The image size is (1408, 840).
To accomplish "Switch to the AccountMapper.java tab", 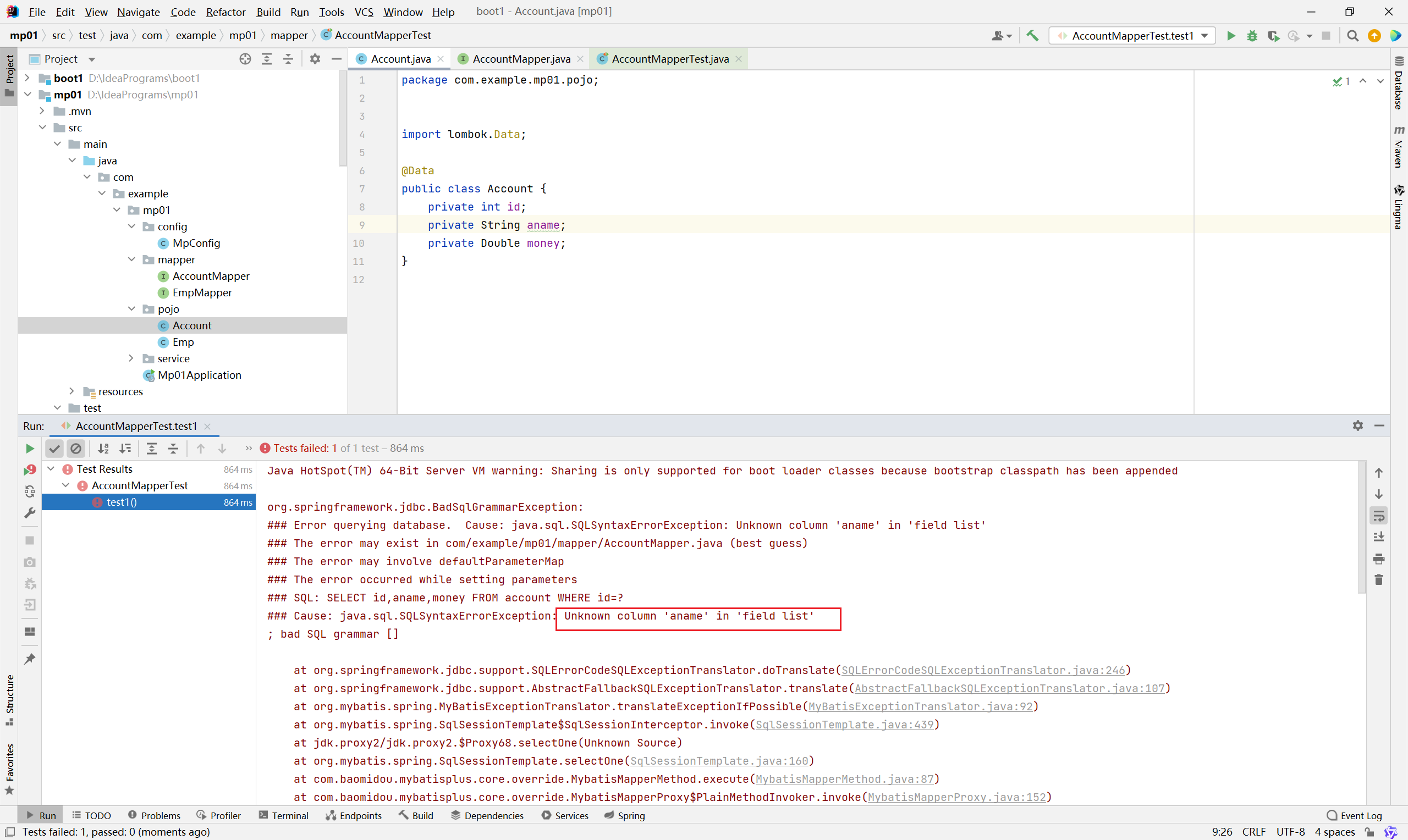I will click(520, 59).
